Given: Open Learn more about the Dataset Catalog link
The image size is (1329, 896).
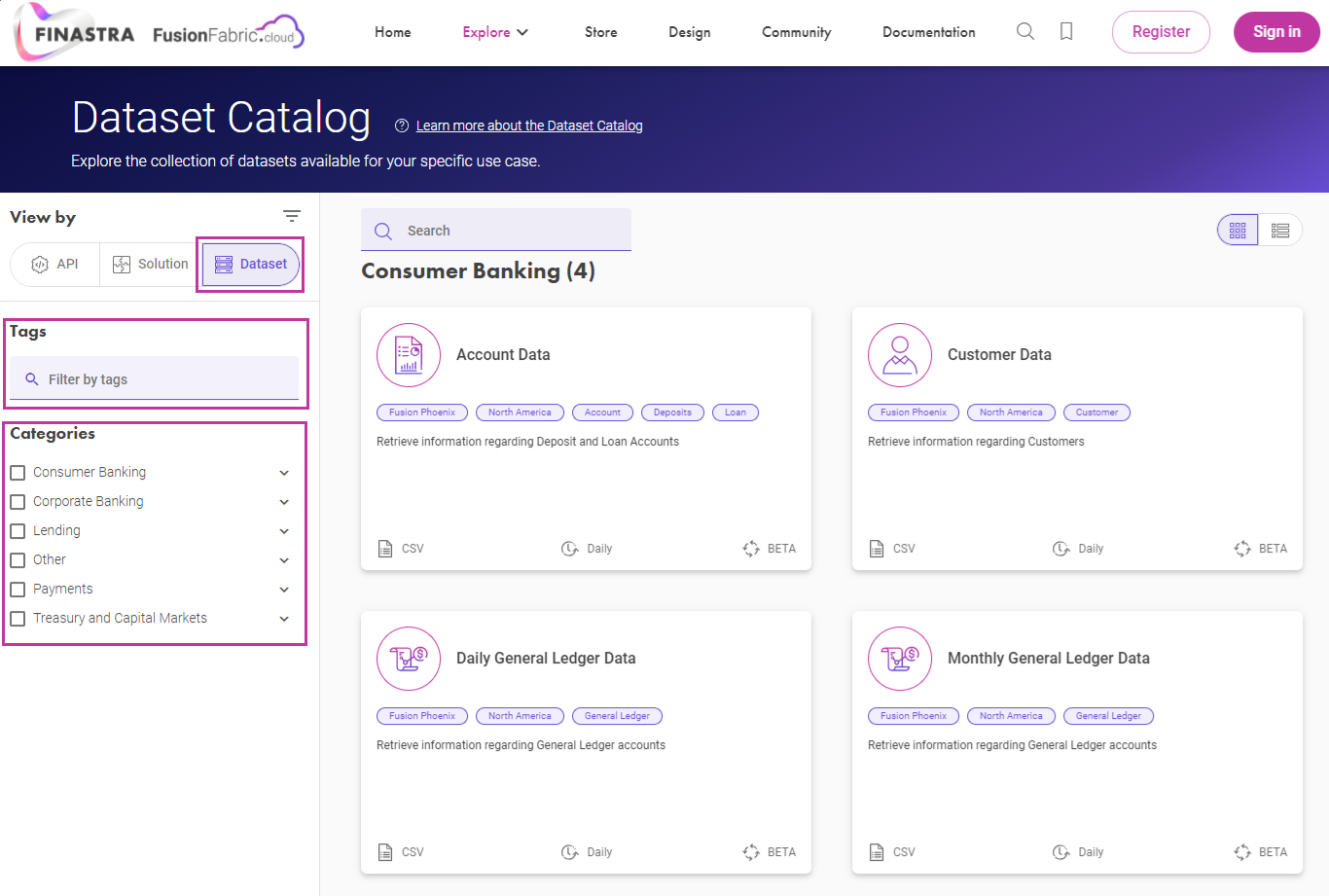Looking at the screenshot, I should 529,125.
